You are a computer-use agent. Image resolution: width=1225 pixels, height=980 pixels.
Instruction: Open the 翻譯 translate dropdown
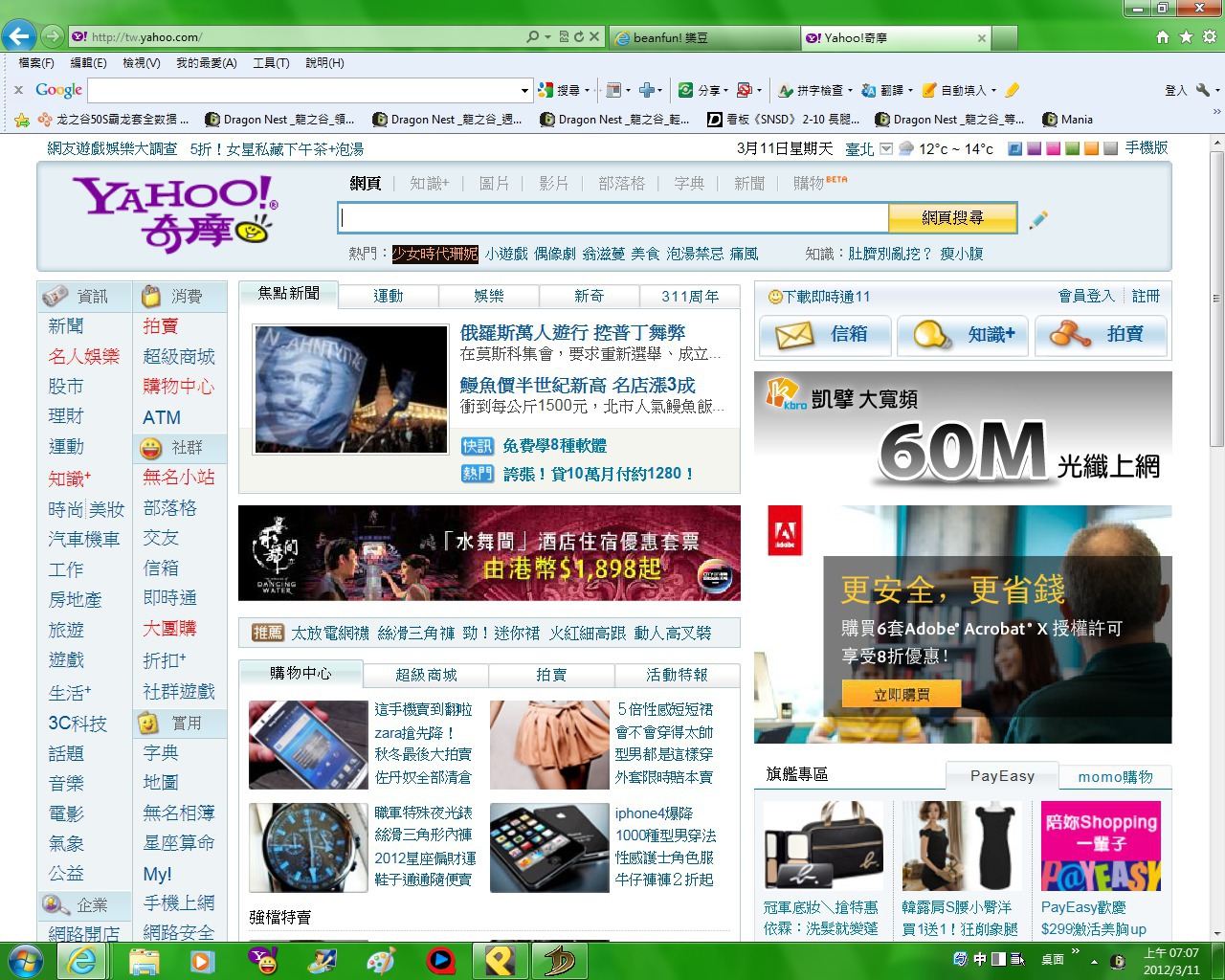(x=910, y=90)
